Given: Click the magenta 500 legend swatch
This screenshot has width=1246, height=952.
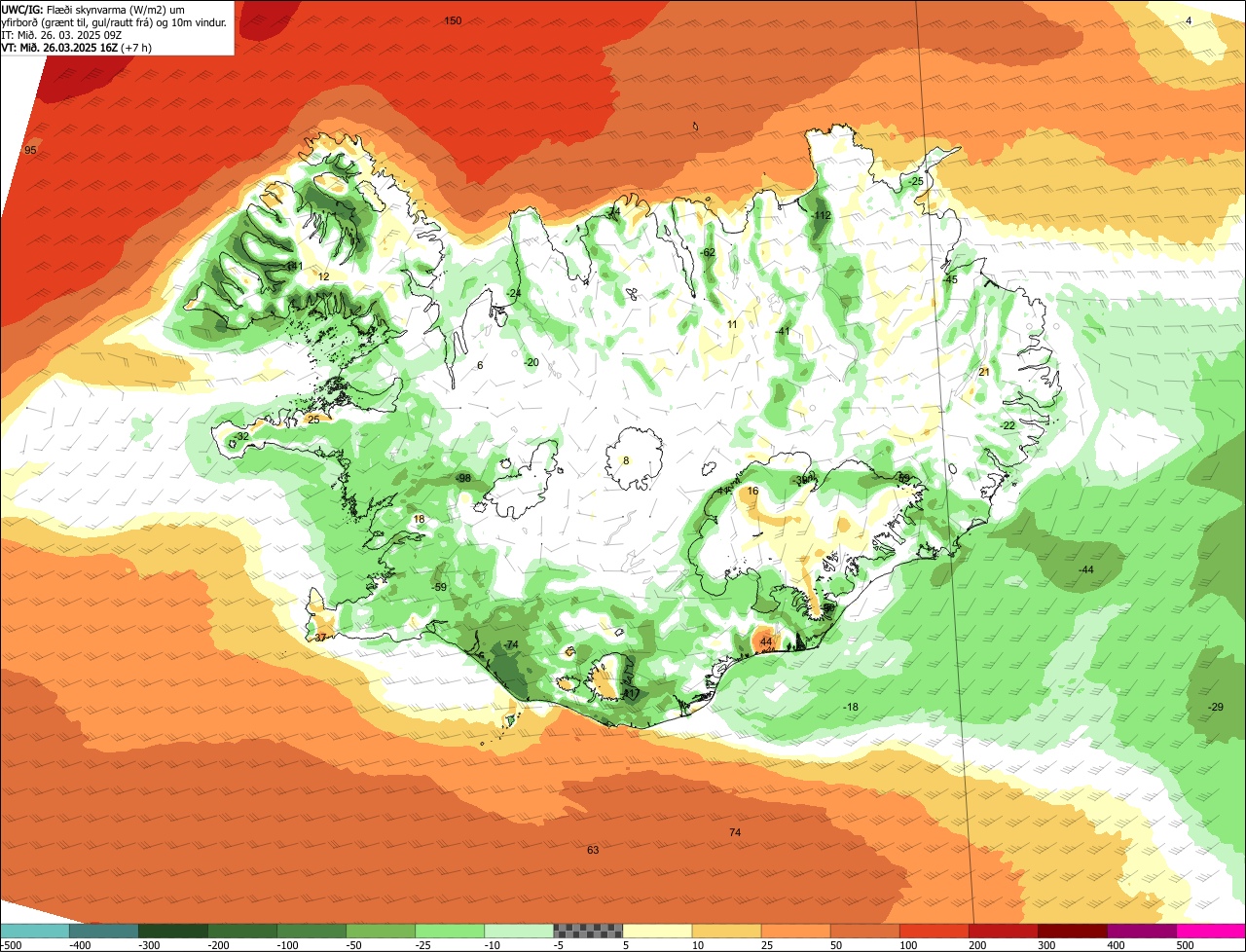Looking at the screenshot, I should point(1211,930).
